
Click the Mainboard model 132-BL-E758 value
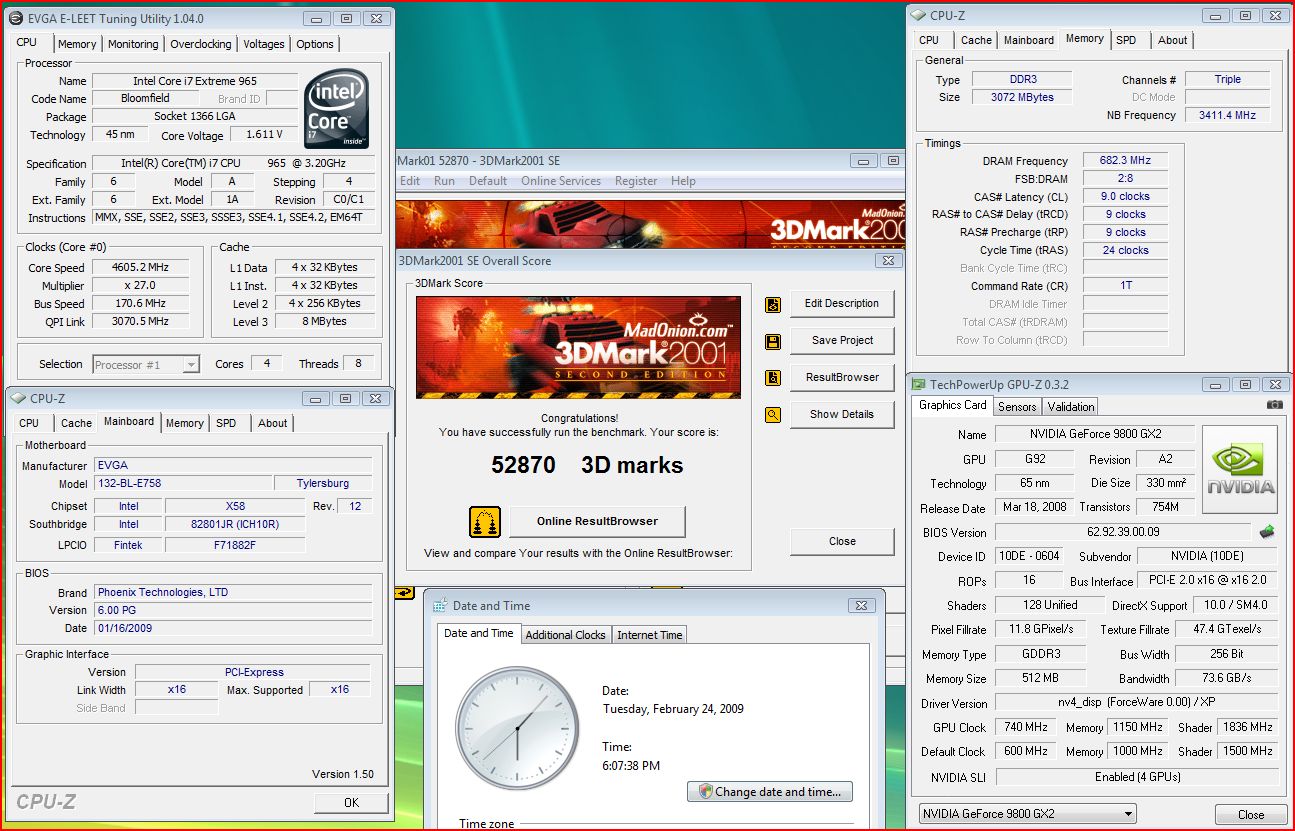(182, 483)
